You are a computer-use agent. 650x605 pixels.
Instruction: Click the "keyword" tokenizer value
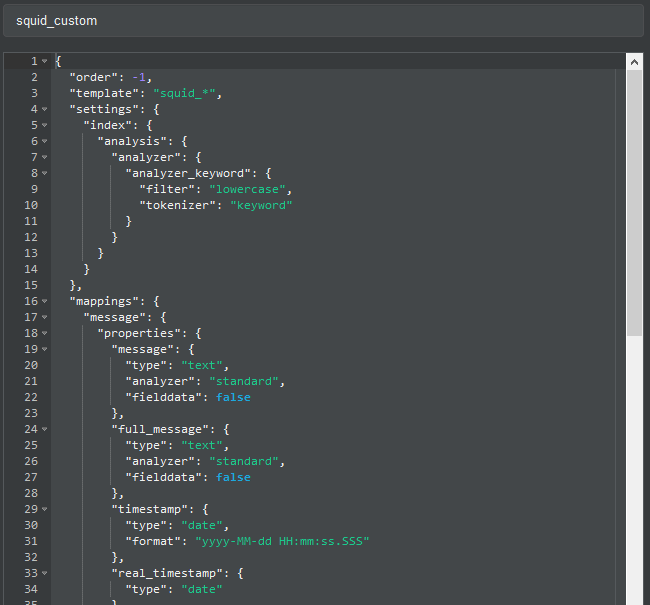[261, 205]
